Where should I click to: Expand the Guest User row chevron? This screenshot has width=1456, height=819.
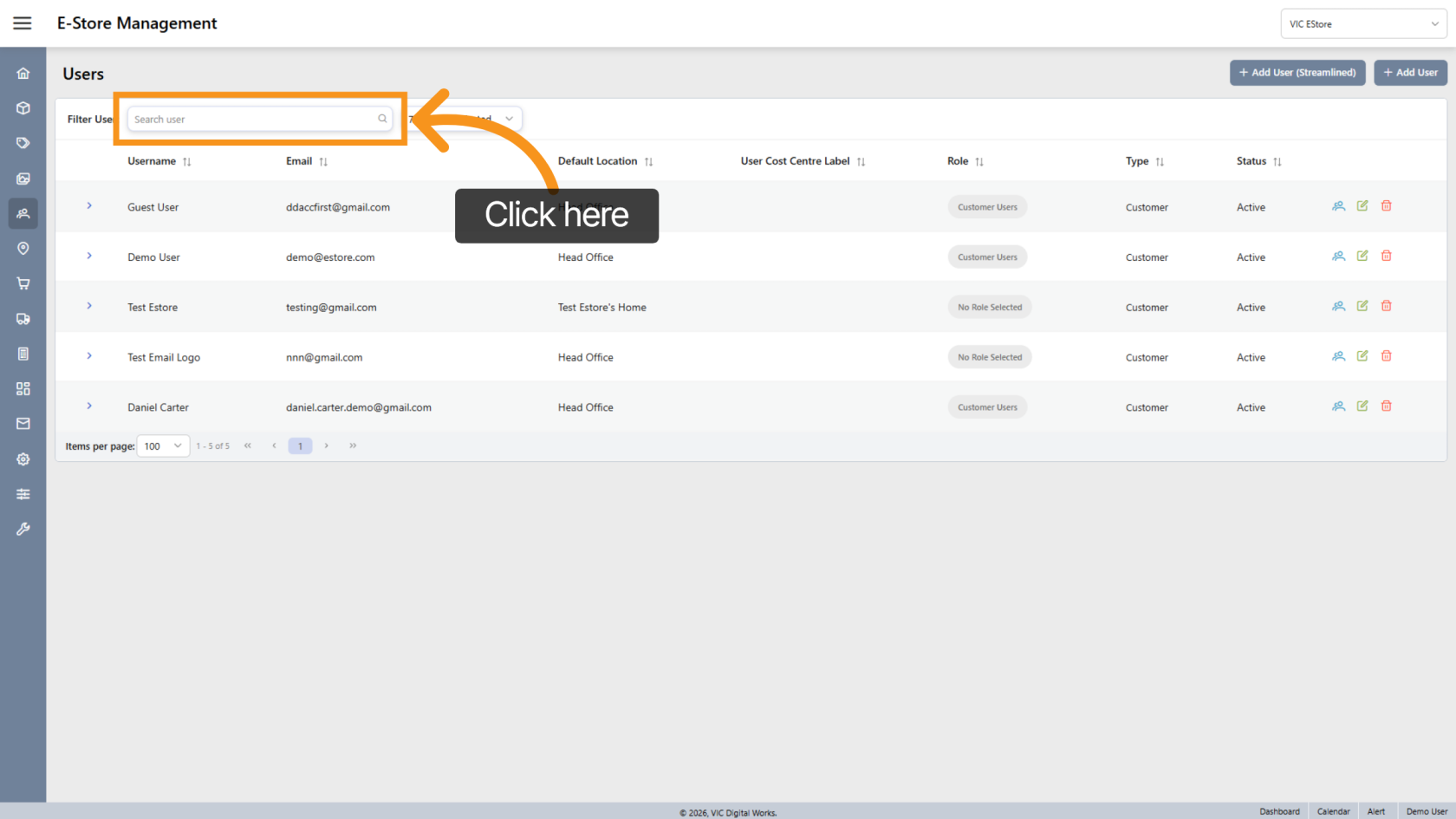(88, 206)
